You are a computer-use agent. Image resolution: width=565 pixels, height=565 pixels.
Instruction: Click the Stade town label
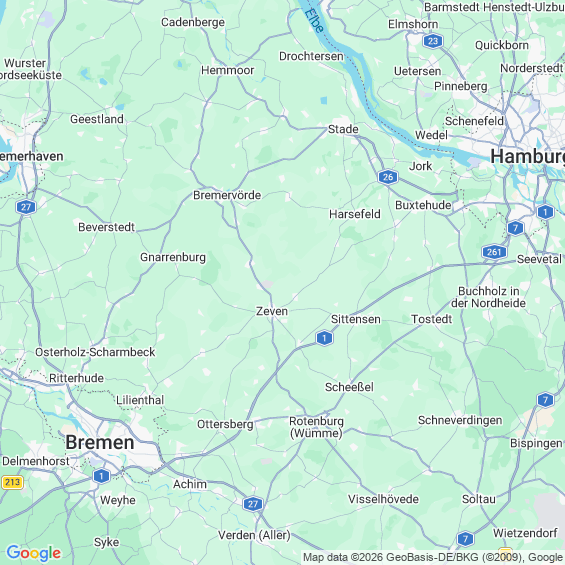pos(343,129)
